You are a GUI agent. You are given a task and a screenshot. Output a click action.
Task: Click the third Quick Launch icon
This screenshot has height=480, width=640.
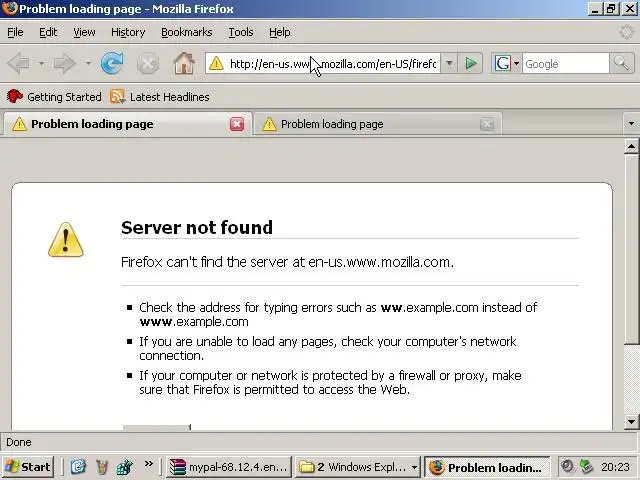click(x=125, y=467)
